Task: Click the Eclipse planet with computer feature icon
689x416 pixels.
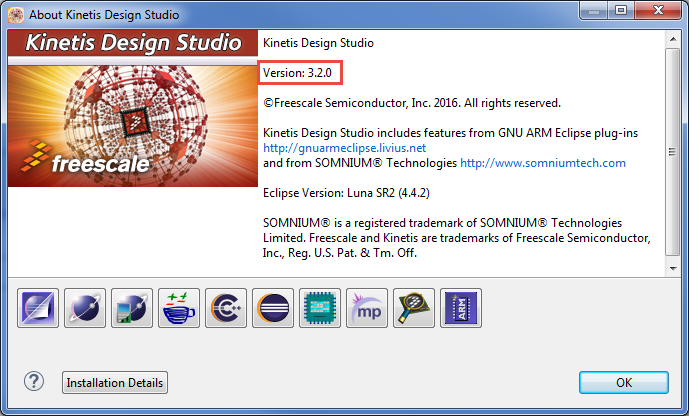Action: click(x=132, y=308)
